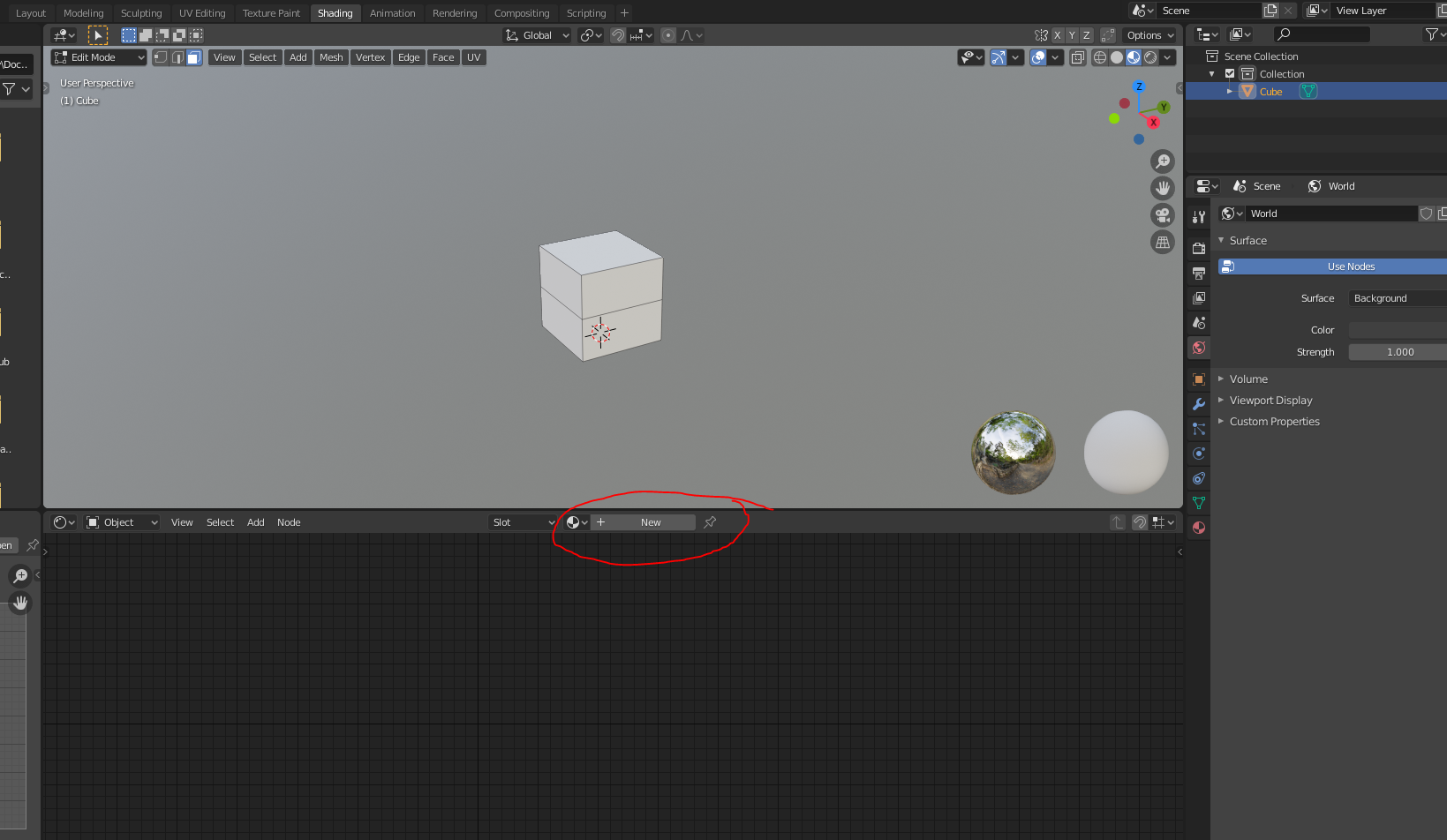
Task: Open the Material properties tab
Action: [x=1199, y=528]
